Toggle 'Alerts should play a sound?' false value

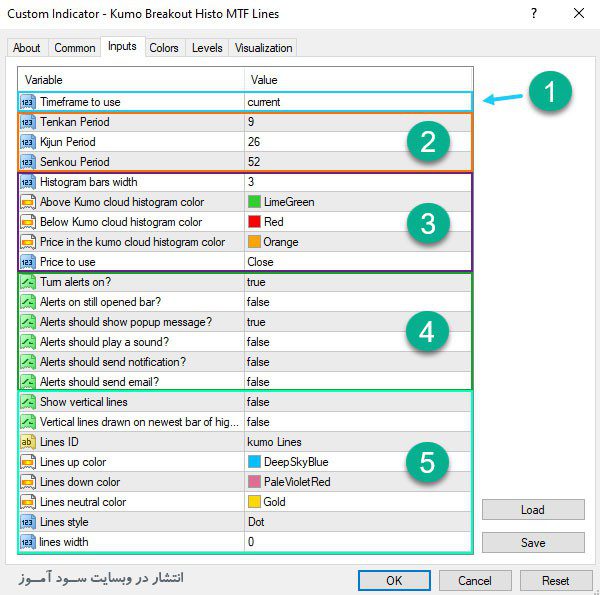(x=357, y=342)
